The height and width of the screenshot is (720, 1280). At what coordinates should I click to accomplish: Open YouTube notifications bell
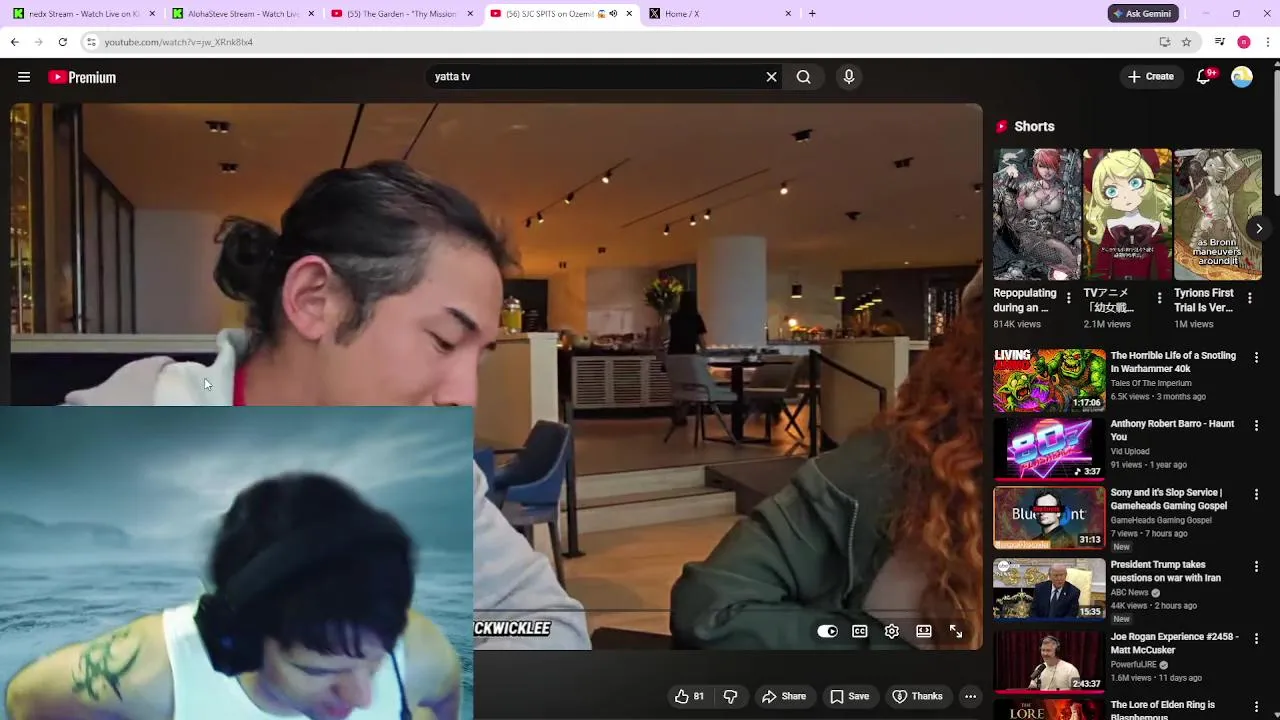(1204, 77)
